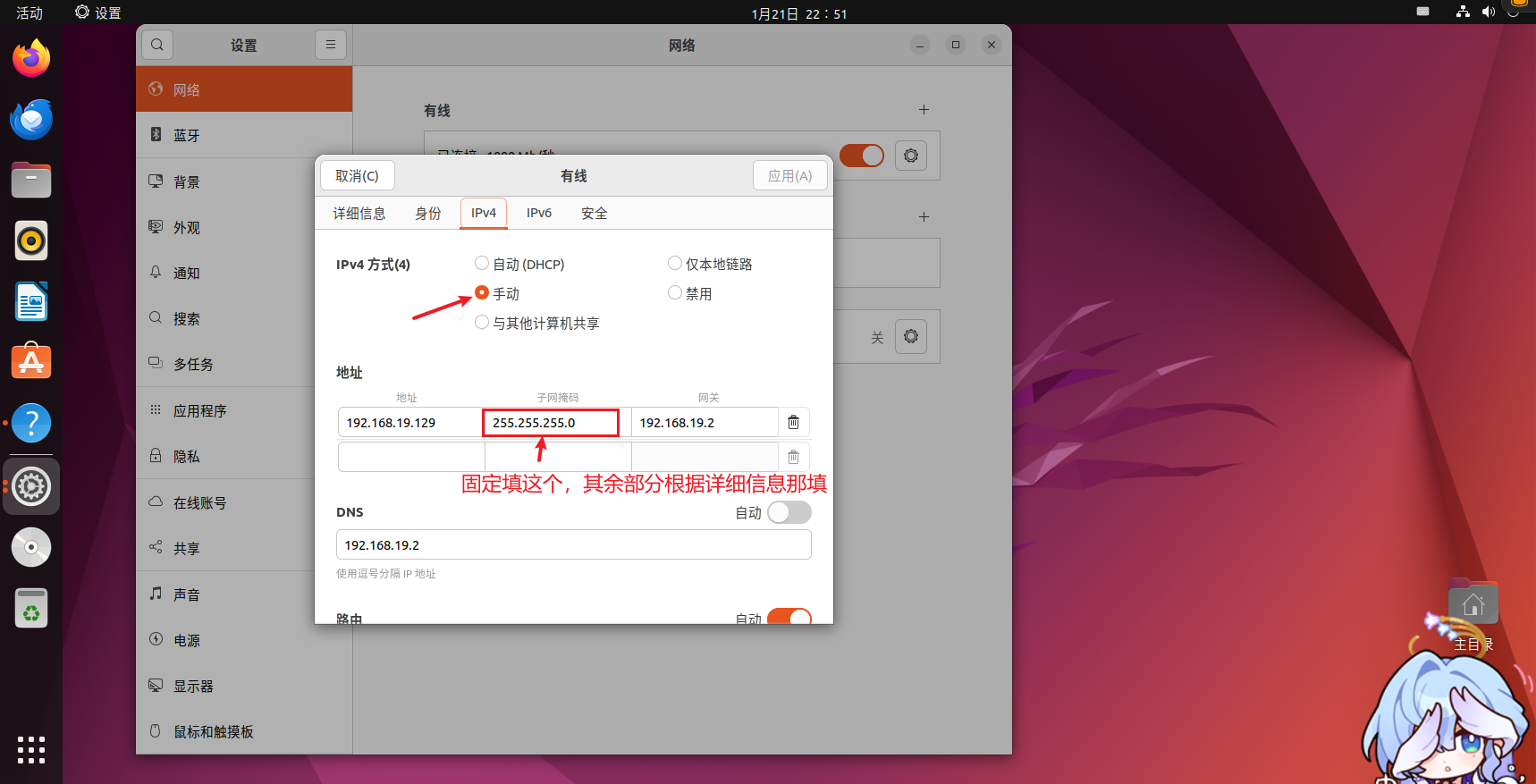Launch Firefox from the dock
Viewport: 1536px width, 784px height.
click(x=31, y=59)
